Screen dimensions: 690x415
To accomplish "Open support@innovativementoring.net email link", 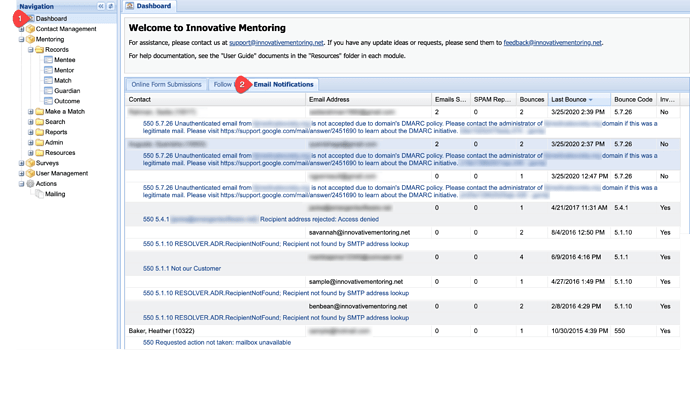I will tap(276, 43).
